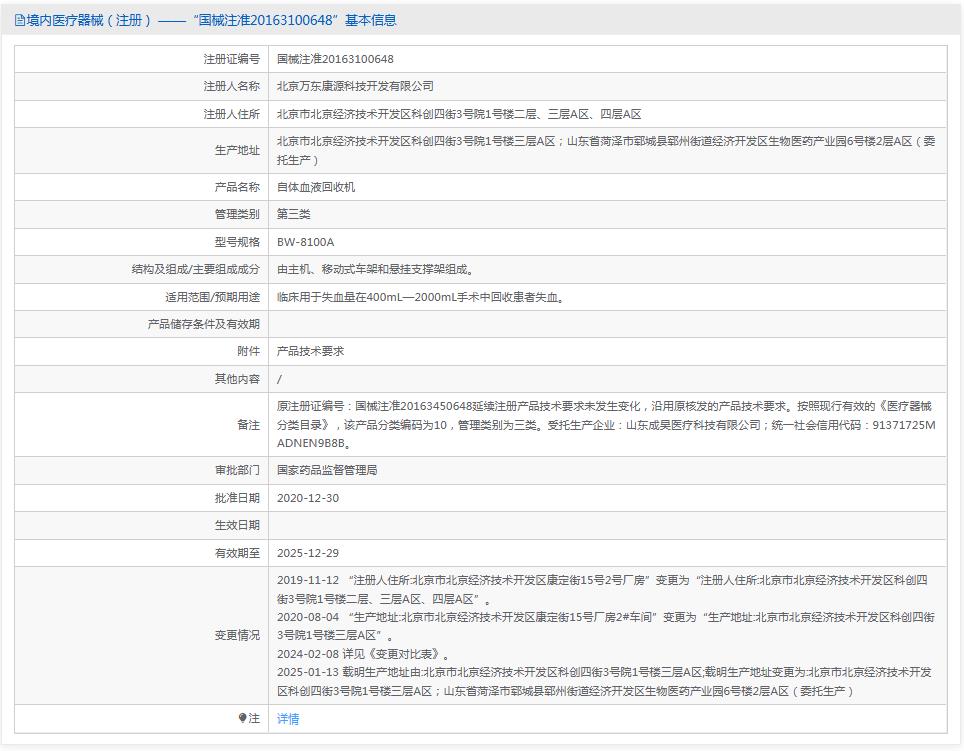The image size is (964, 751).
Task: Select the 2025-01-13 change record entry
Action: coord(604,682)
